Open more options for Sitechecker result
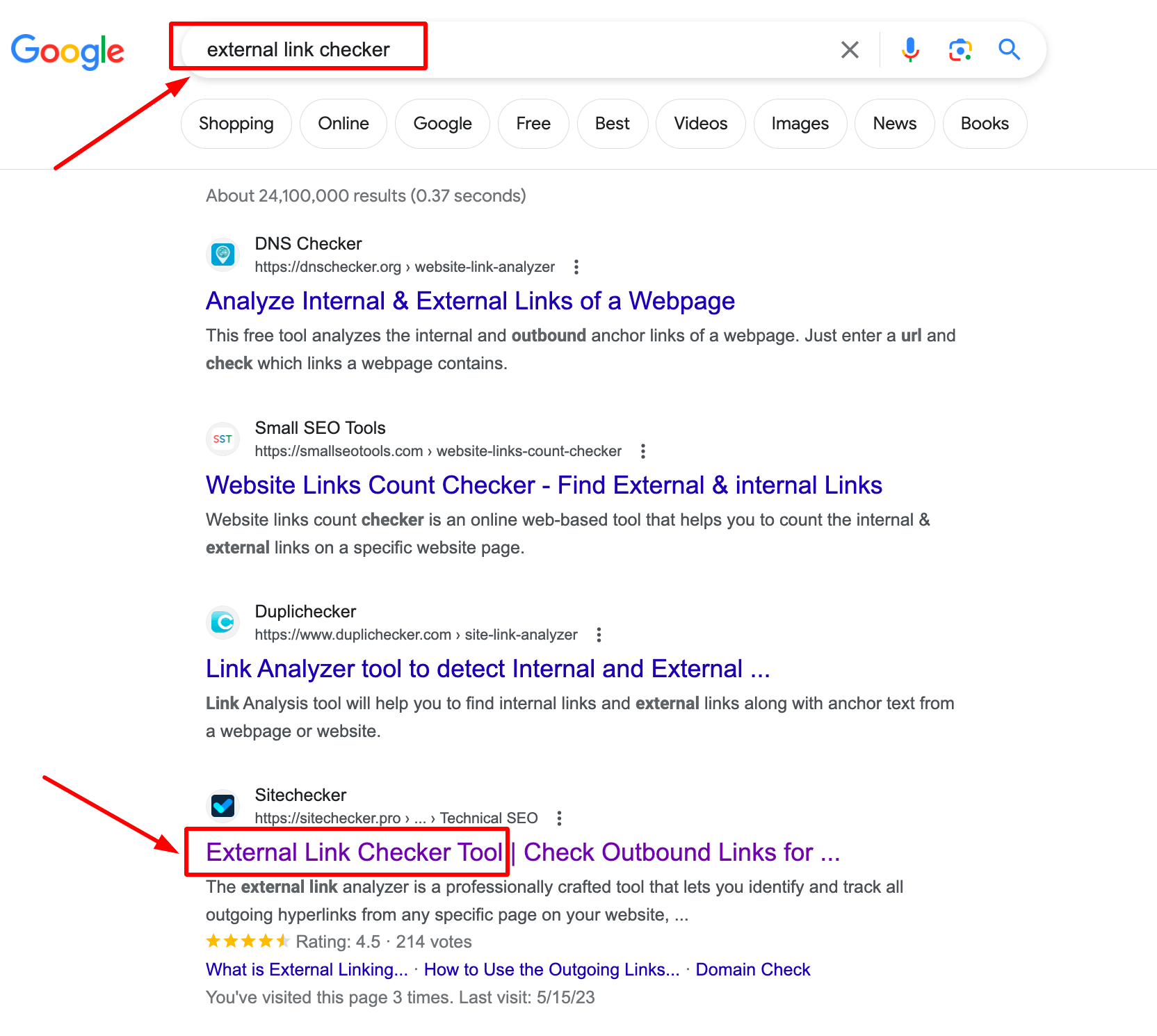 (x=559, y=818)
